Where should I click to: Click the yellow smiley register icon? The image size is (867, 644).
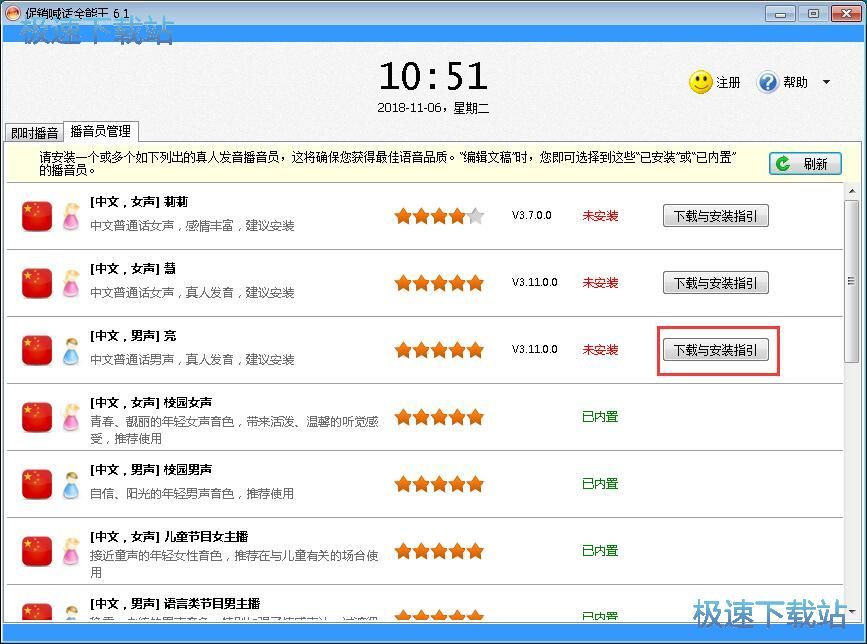point(701,82)
